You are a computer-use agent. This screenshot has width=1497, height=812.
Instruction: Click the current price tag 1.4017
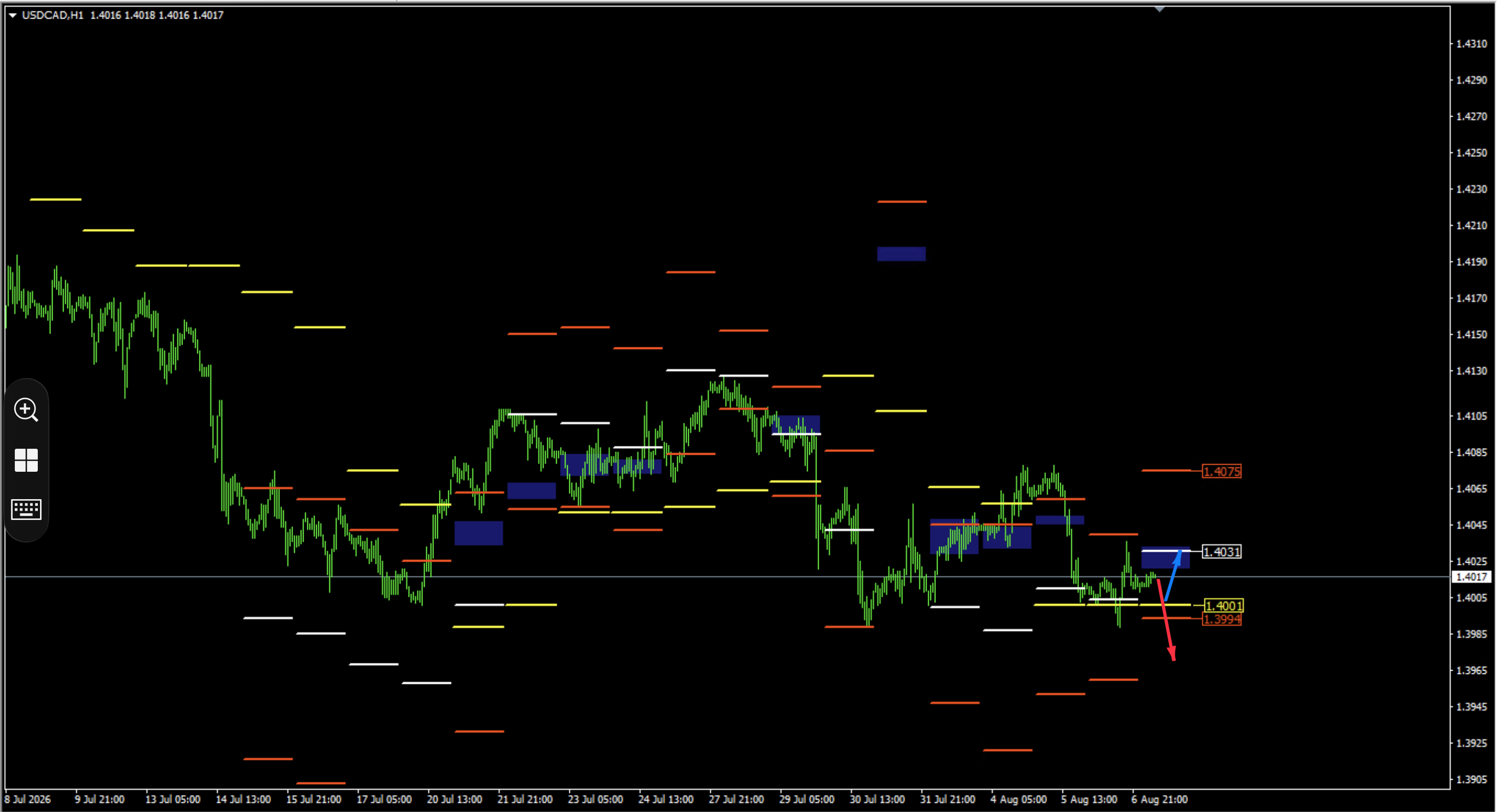pos(1472,576)
